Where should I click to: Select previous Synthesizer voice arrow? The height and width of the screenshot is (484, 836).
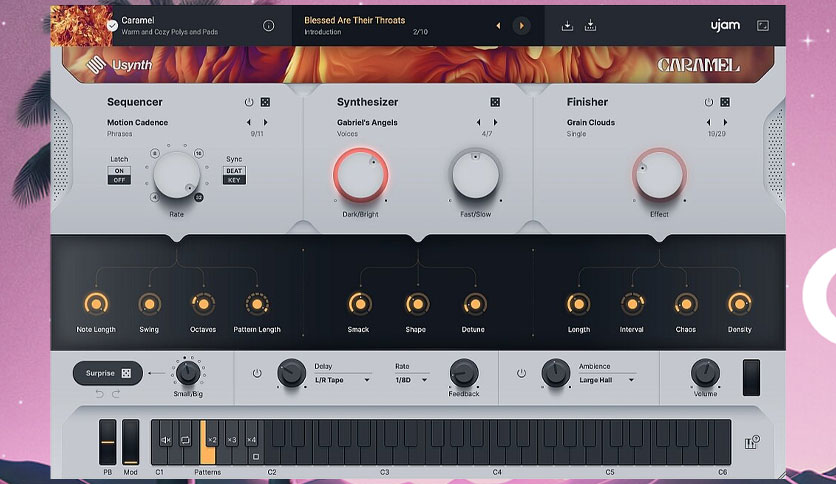(x=478, y=123)
